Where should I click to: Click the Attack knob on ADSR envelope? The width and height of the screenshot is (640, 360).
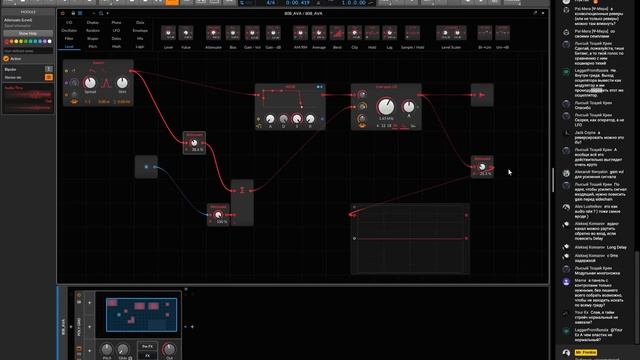click(270, 119)
